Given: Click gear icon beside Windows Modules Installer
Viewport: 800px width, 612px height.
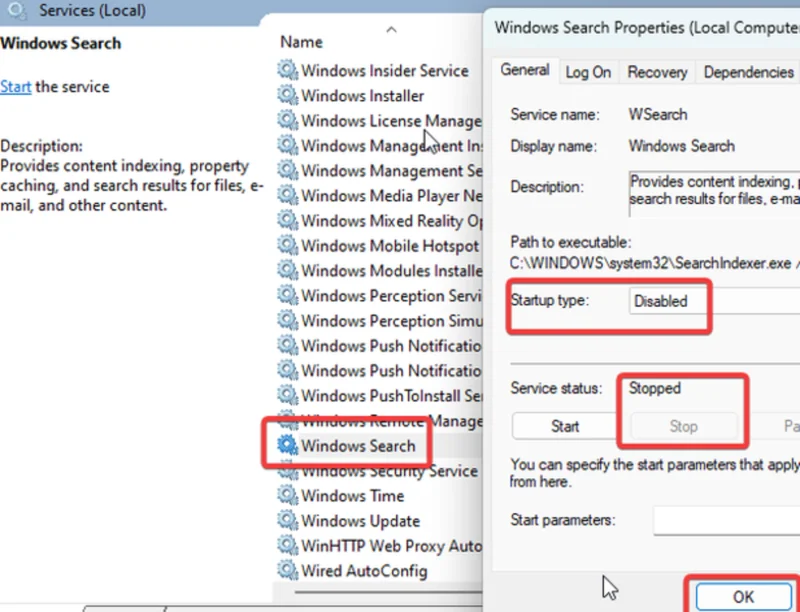Looking at the screenshot, I should coord(287,270).
